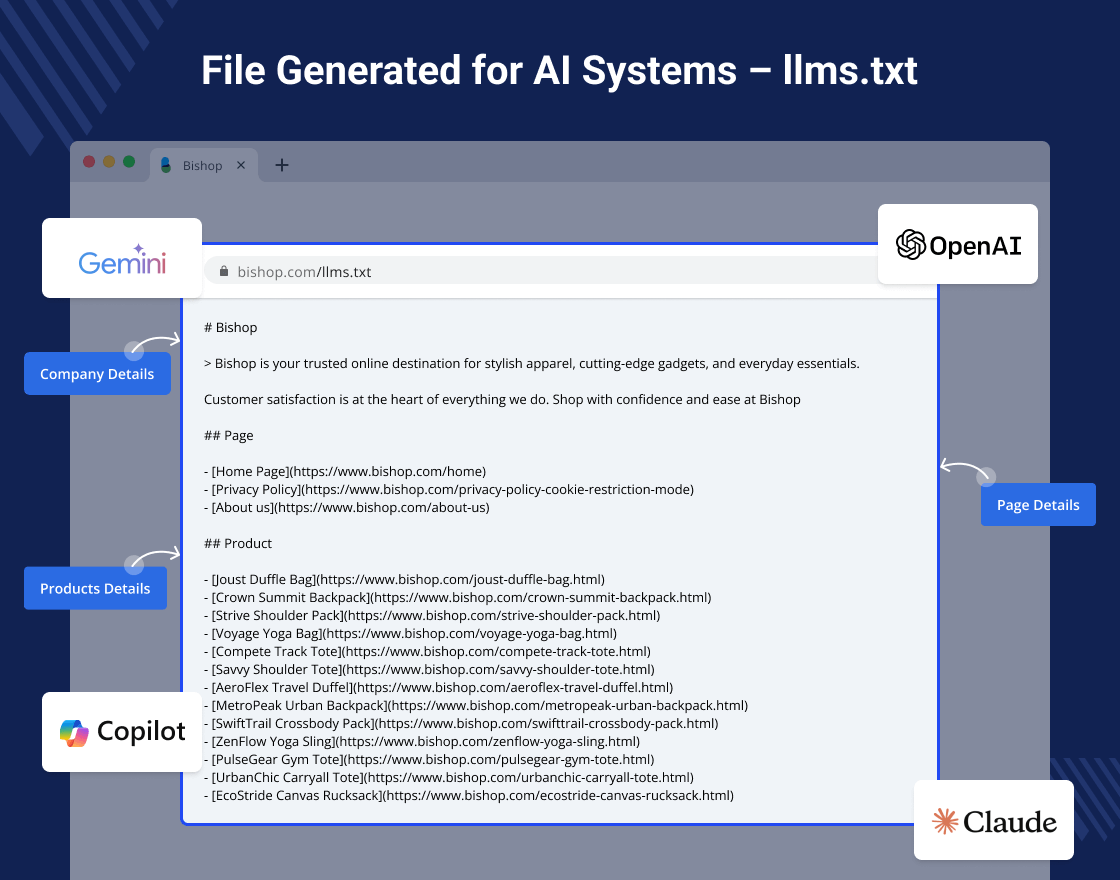Close the Bishop browser tab
The height and width of the screenshot is (880, 1120).
pyautogui.click(x=241, y=165)
